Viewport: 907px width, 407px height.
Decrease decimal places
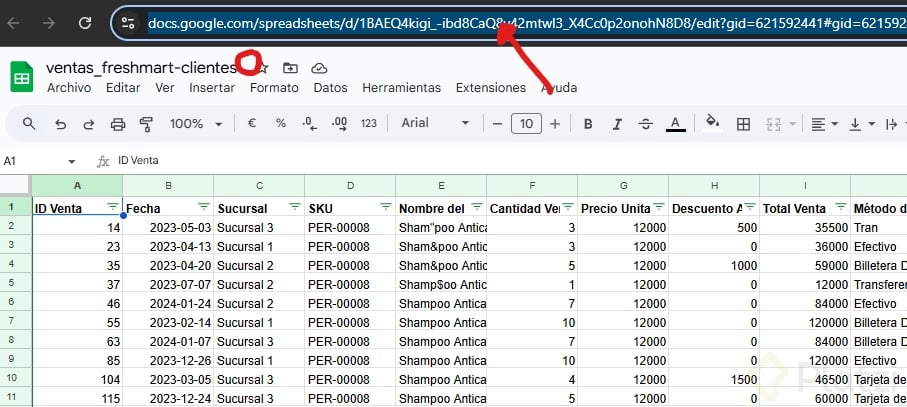pos(310,124)
